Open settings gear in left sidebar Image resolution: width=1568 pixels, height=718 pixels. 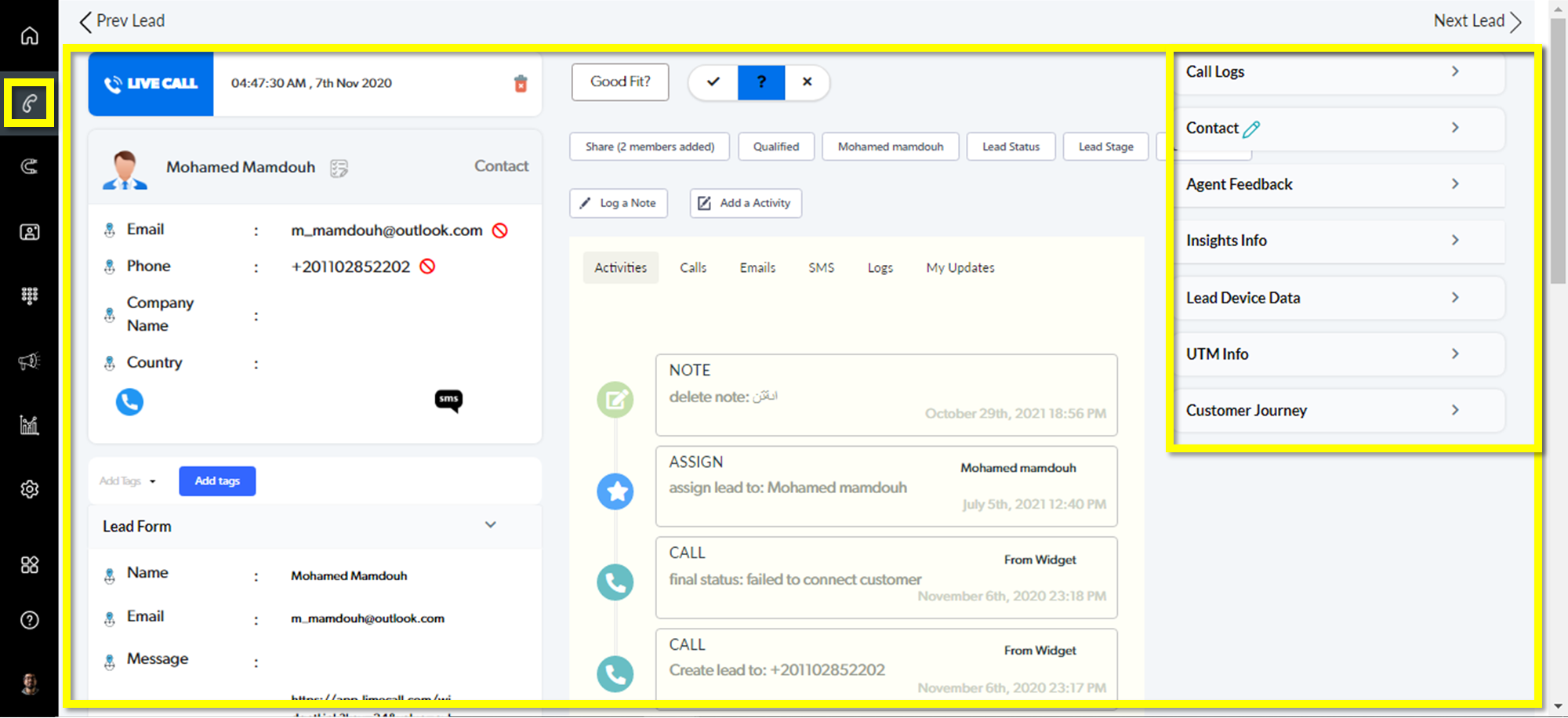(x=29, y=489)
